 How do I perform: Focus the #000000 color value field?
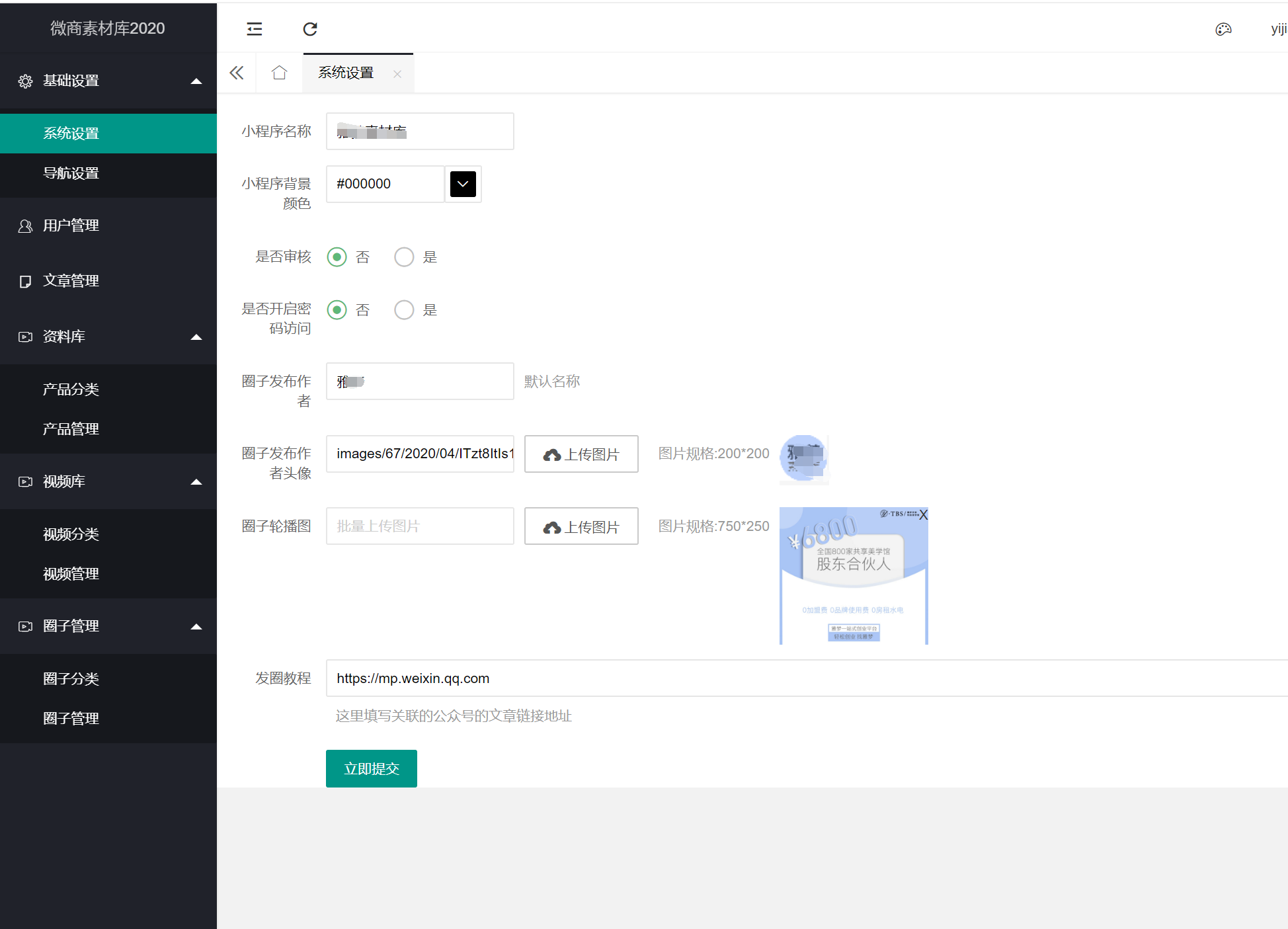[385, 184]
